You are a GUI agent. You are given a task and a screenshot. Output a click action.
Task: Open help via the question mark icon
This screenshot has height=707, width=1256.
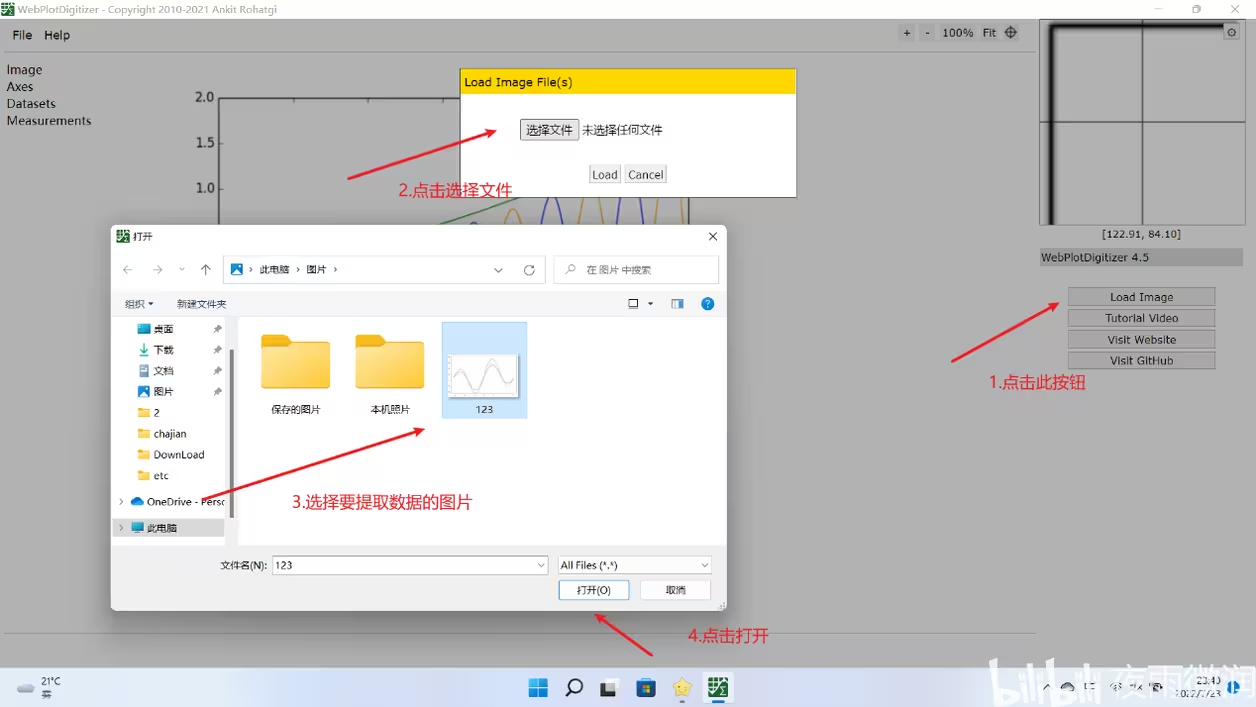click(x=708, y=303)
